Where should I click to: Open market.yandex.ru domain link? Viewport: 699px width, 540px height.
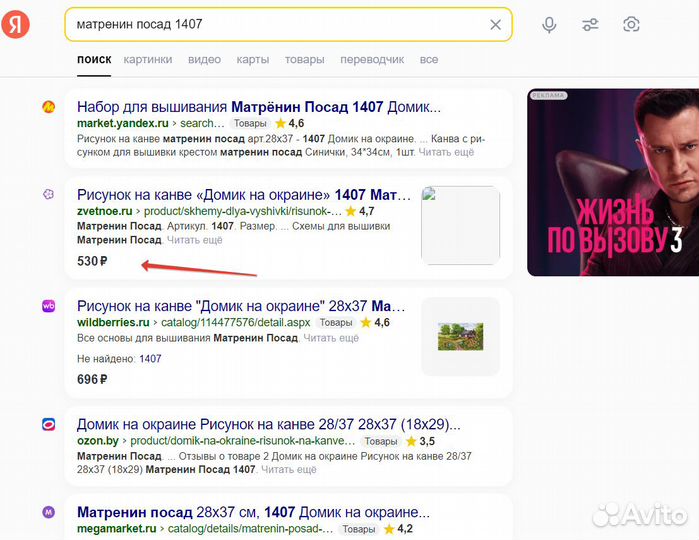coord(123,123)
